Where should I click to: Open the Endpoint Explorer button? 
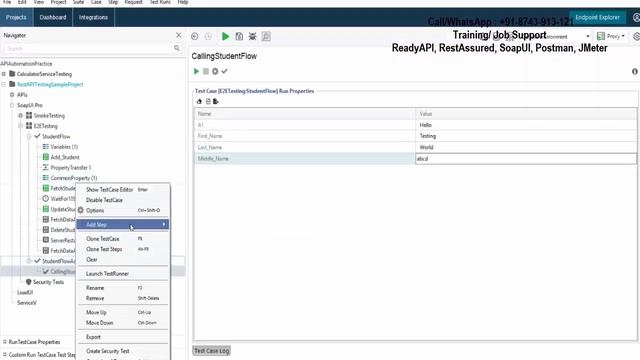(598, 18)
